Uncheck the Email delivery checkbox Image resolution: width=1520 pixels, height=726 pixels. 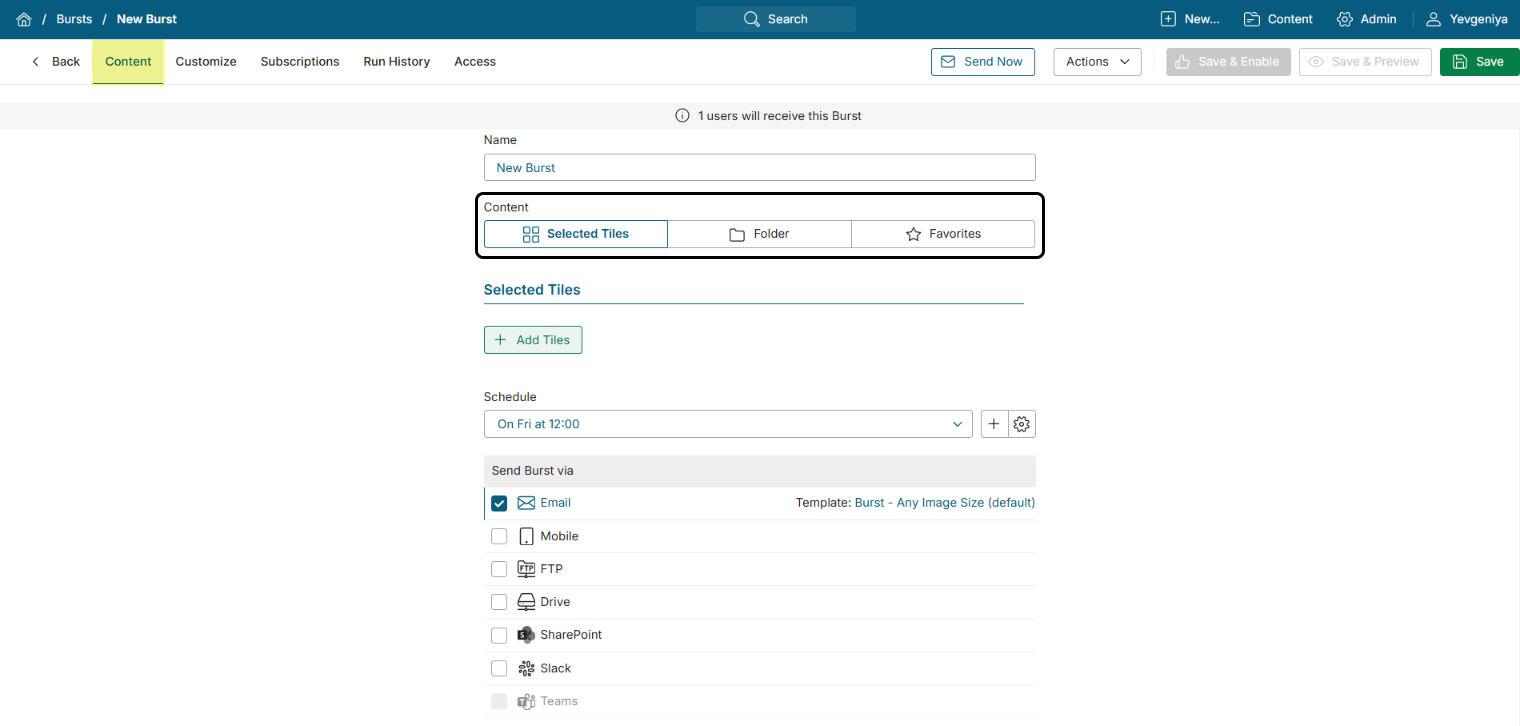click(499, 503)
